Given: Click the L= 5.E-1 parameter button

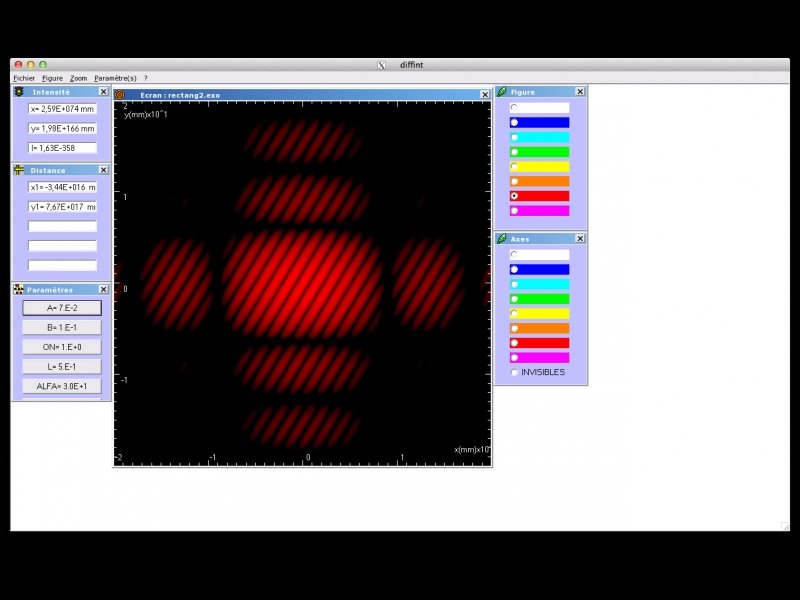Looking at the screenshot, I should click(62, 366).
